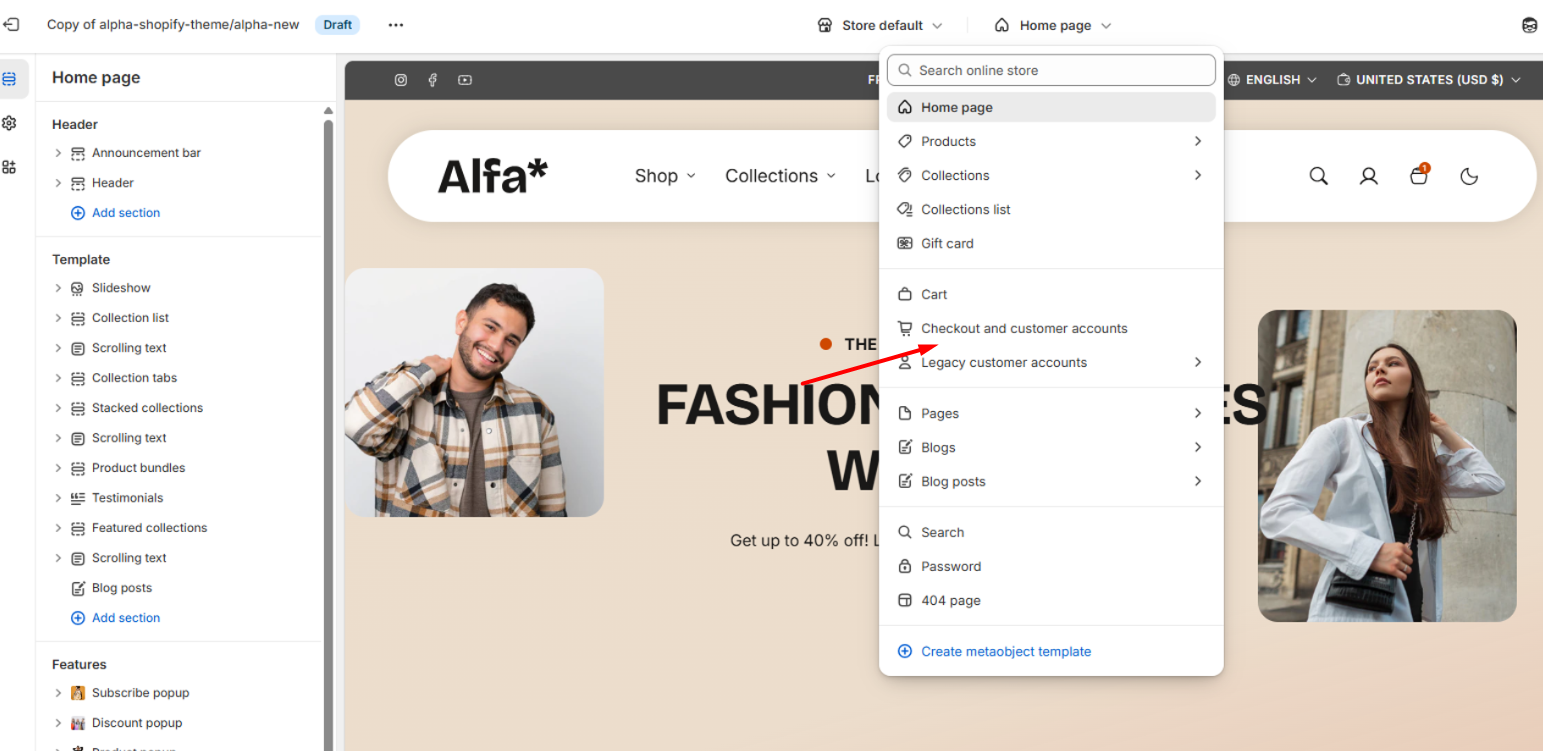1543x751 pixels.
Task: Open the three-dot more actions menu
Action: point(396,25)
